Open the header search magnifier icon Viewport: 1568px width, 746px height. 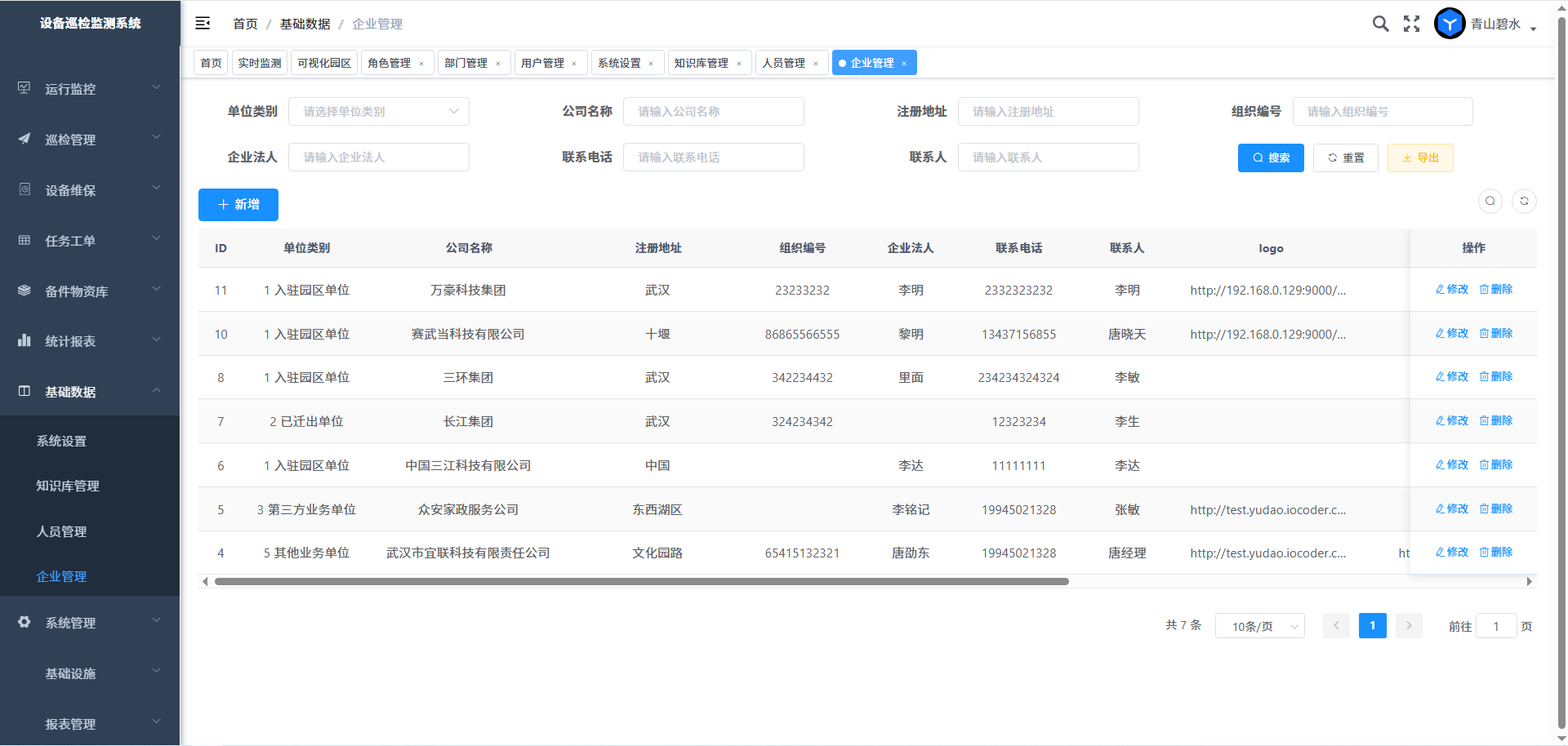1380,24
